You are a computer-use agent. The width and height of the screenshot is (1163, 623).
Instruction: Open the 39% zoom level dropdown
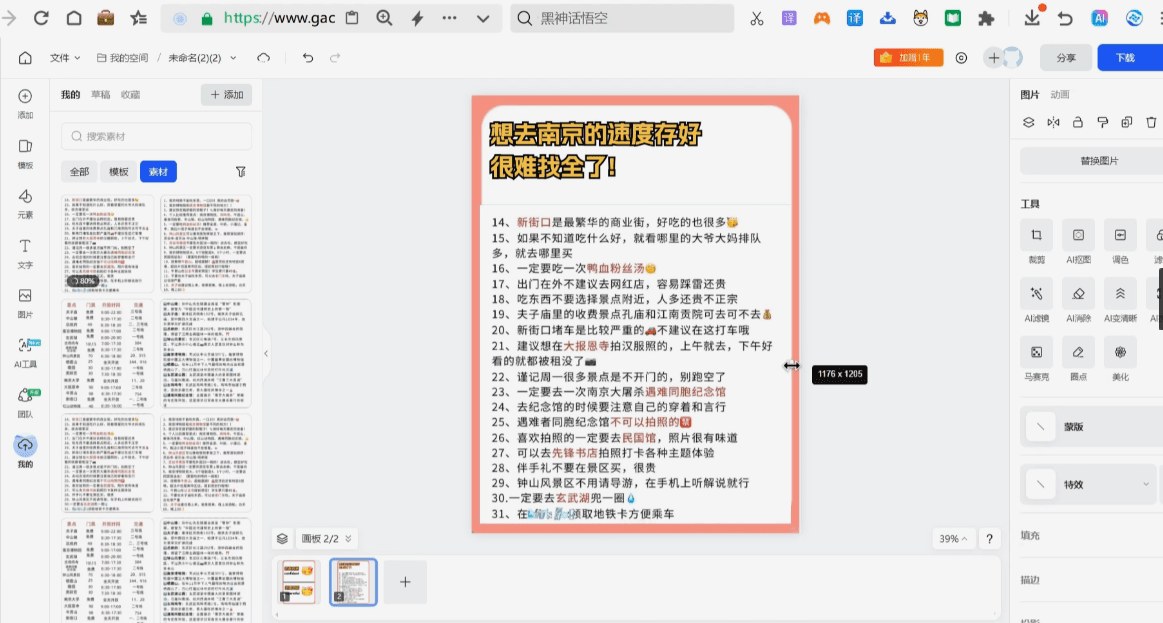pyautogui.click(x=953, y=538)
